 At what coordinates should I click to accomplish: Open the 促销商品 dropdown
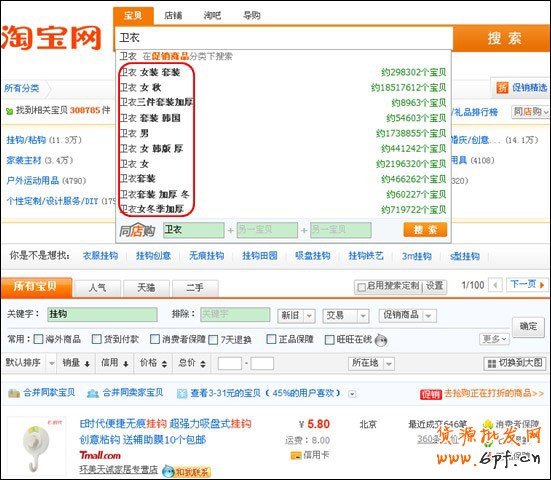pos(408,316)
